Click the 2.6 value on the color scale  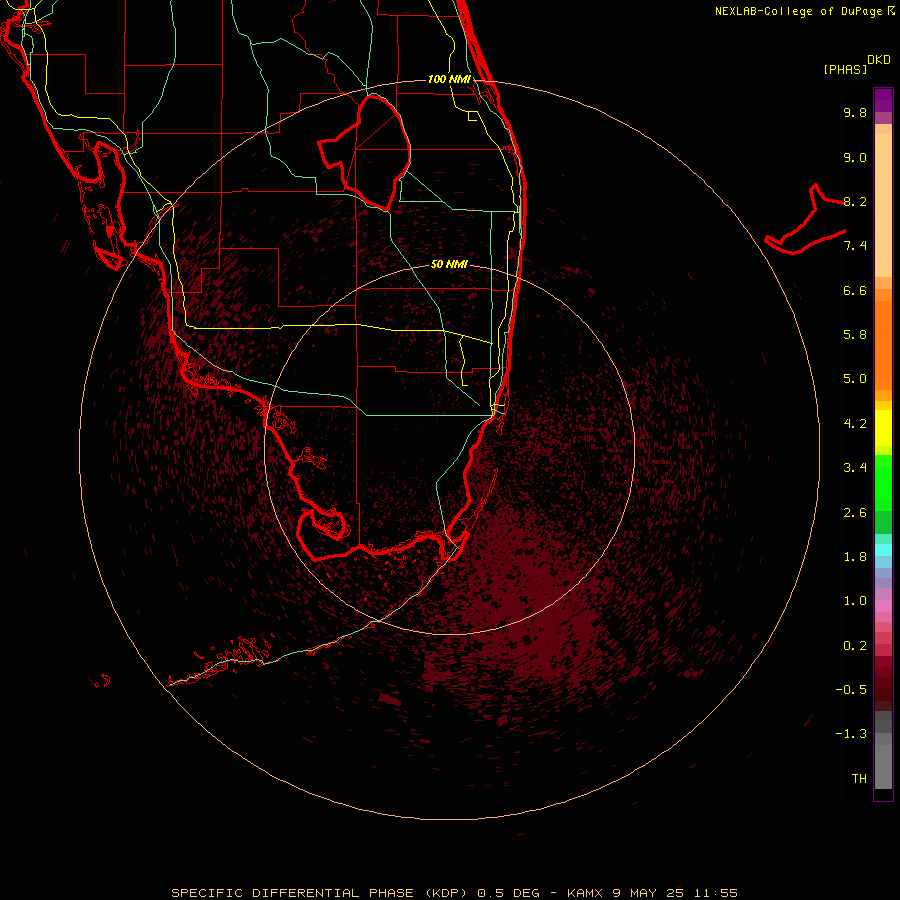(x=855, y=513)
